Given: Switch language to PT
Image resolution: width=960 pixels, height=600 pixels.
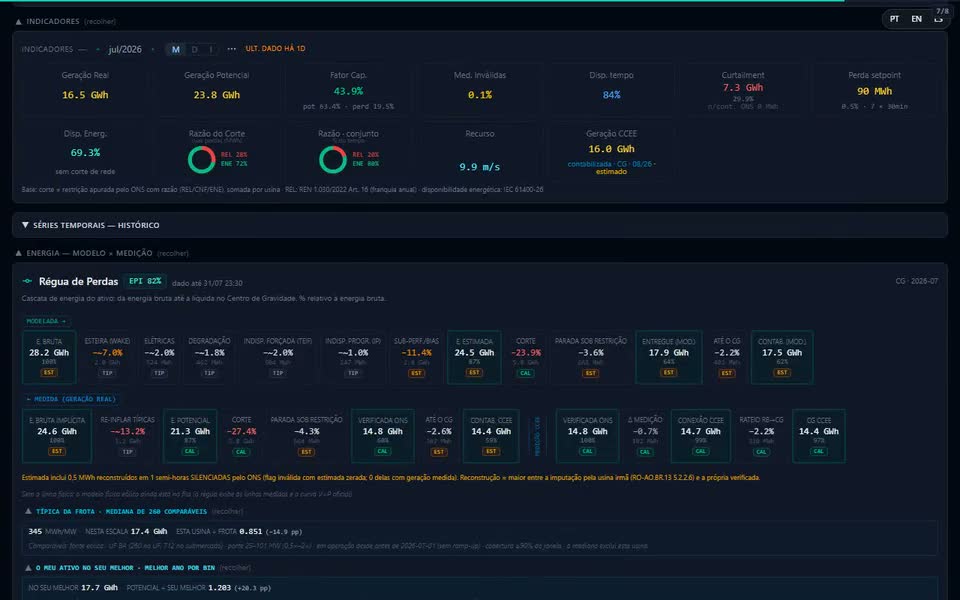Looking at the screenshot, I should 894,19.
